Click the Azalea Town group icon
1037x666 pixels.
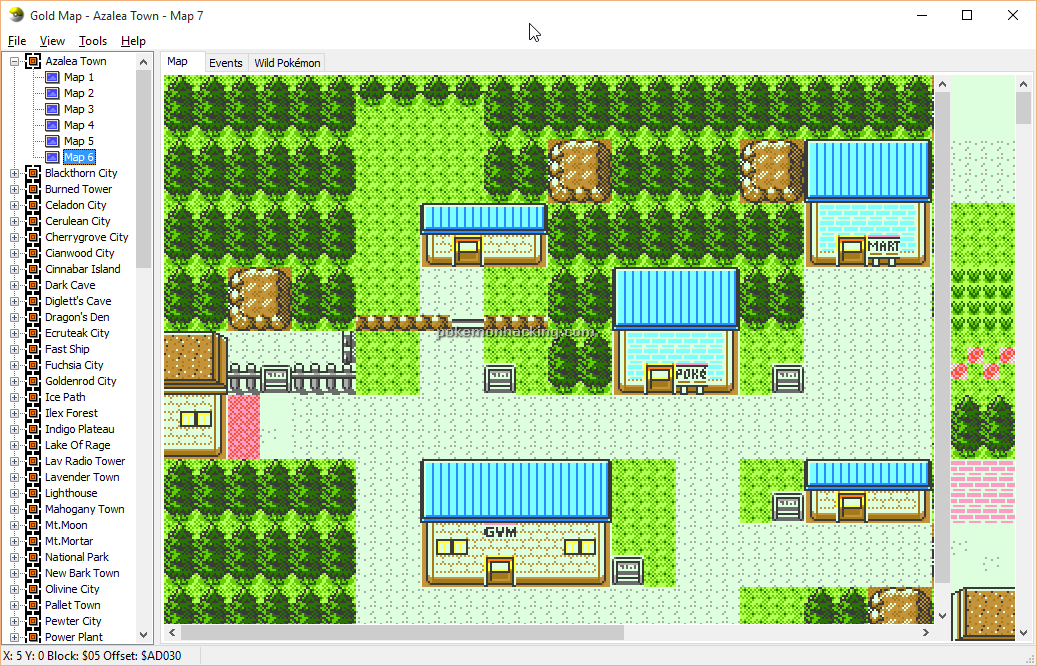(x=33, y=62)
